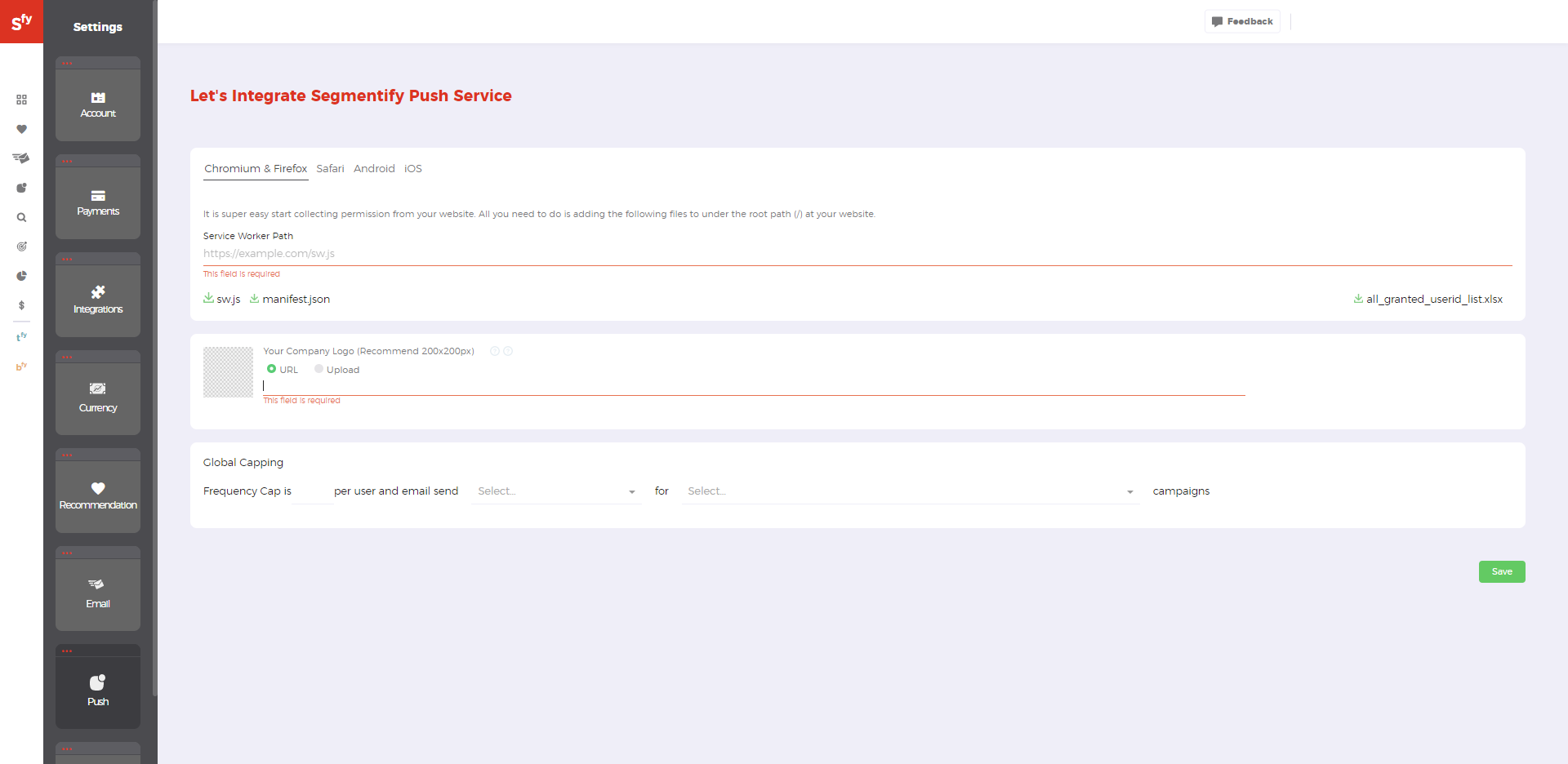Click the magnifier search icon in the left rail
The width and height of the screenshot is (1568, 764).
click(x=21, y=217)
